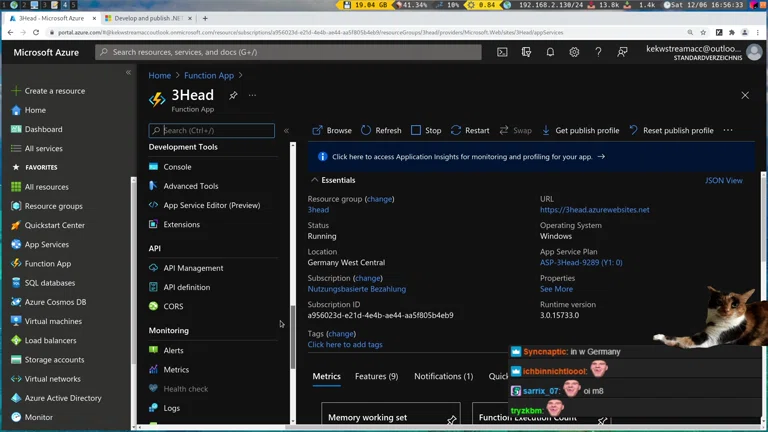Stop the function app
Image resolution: width=768 pixels, height=432 pixels.
point(426,130)
